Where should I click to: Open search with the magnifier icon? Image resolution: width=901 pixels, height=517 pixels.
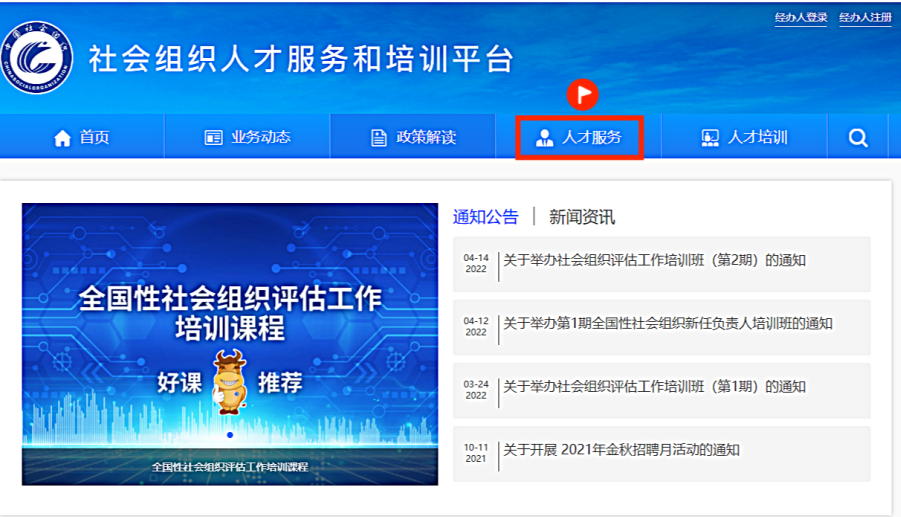tap(858, 138)
